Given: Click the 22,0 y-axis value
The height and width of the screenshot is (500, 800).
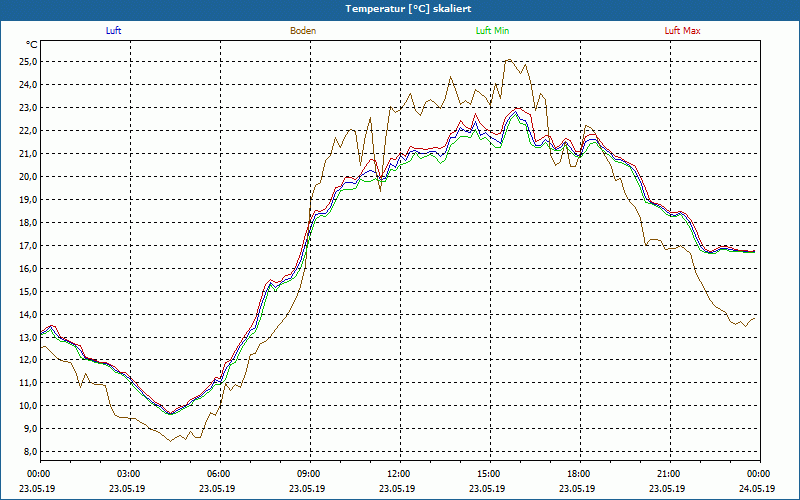Looking at the screenshot, I should pyautogui.click(x=29, y=131).
